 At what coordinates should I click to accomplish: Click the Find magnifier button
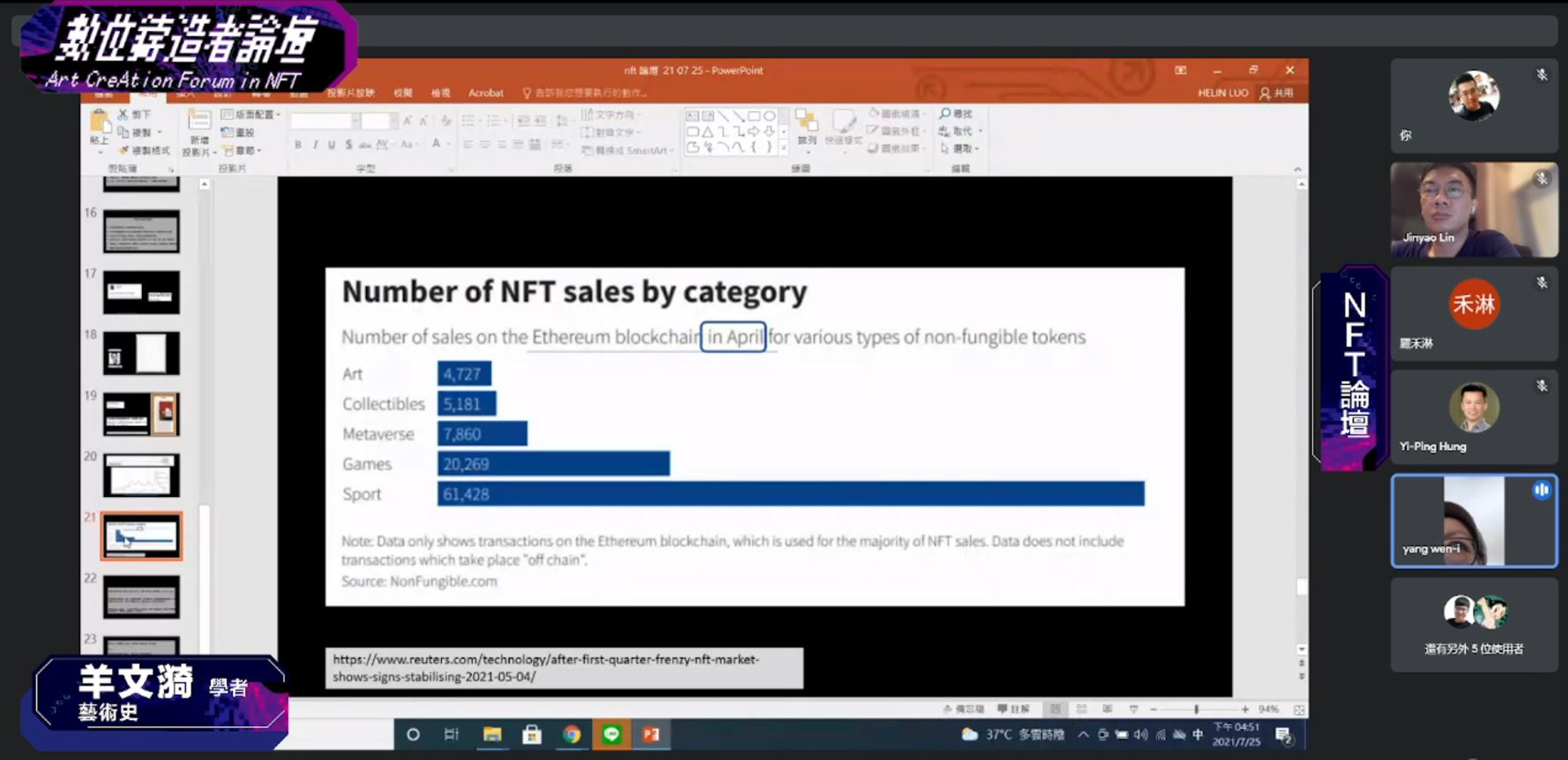pos(955,114)
